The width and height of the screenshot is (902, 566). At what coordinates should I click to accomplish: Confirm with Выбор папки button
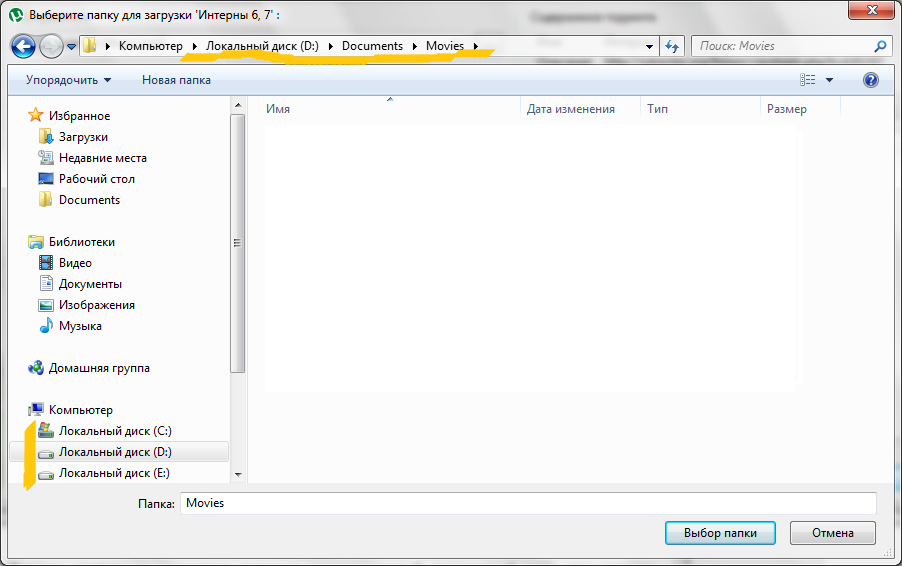coord(720,533)
